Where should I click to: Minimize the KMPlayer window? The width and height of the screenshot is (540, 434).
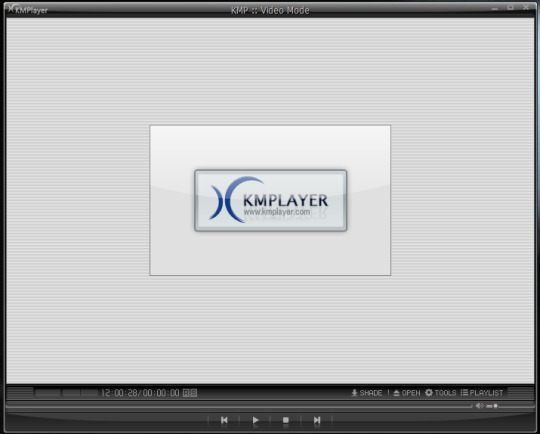tap(495, 8)
